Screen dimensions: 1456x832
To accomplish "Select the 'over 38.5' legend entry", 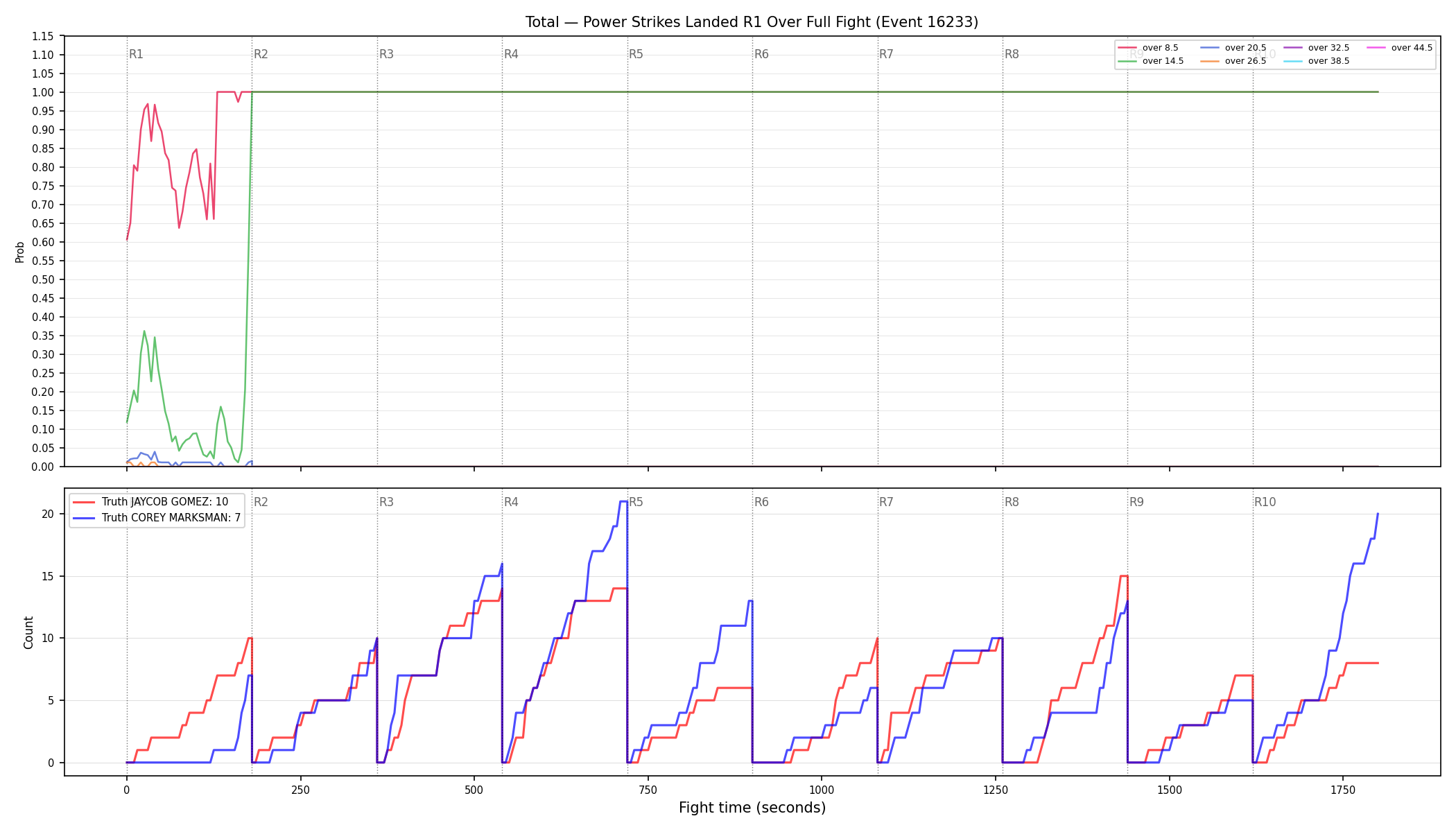I will (1317, 61).
